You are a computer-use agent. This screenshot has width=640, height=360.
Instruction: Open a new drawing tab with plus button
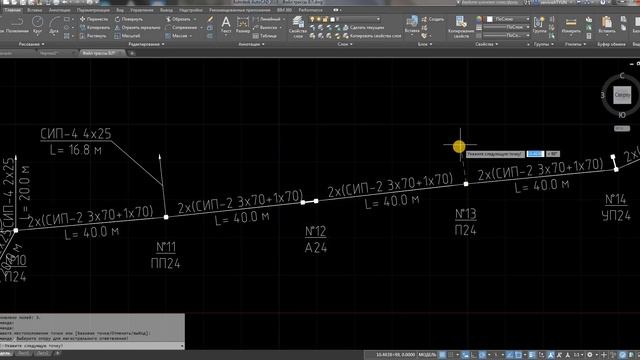(132, 53)
